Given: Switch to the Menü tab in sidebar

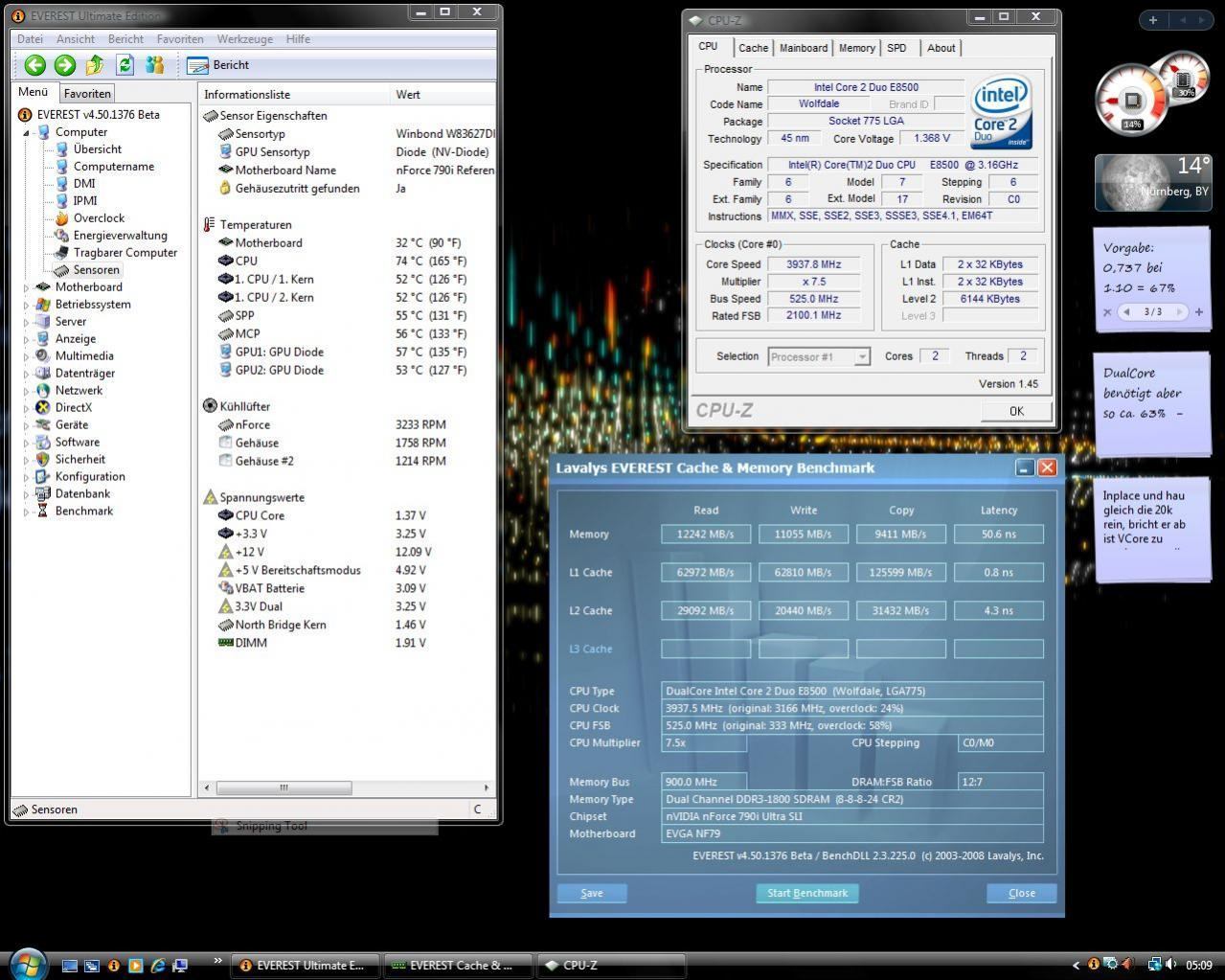Looking at the screenshot, I should [34, 92].
